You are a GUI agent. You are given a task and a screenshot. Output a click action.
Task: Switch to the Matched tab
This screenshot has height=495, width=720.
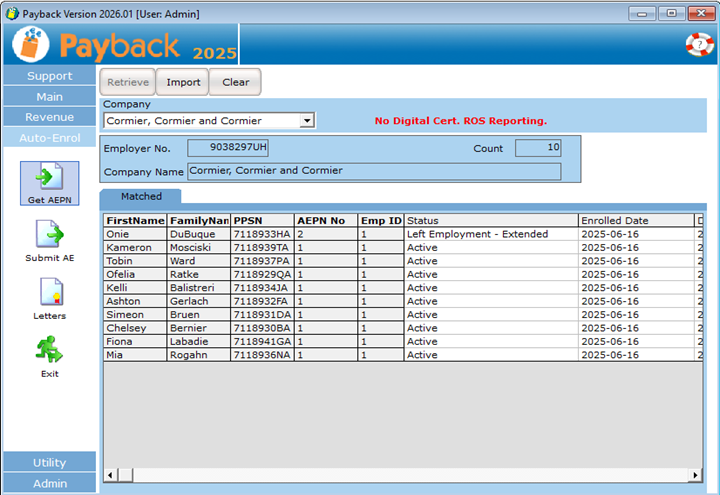(x=141, y=197)
